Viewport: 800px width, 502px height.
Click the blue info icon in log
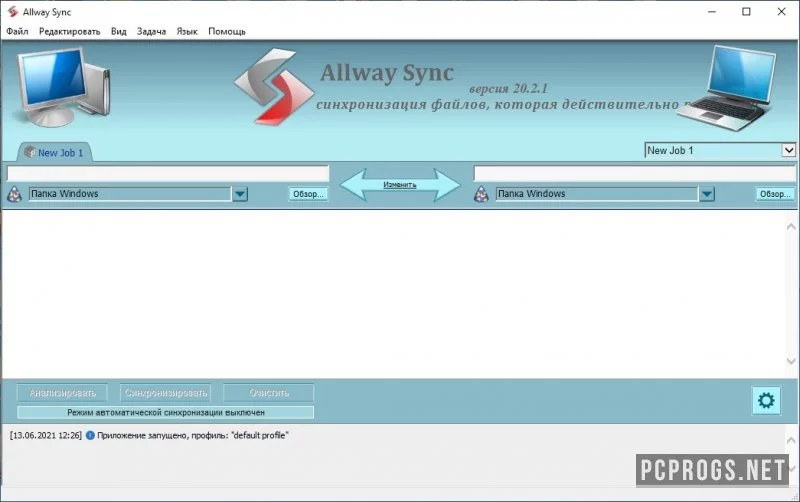point(90,436)
